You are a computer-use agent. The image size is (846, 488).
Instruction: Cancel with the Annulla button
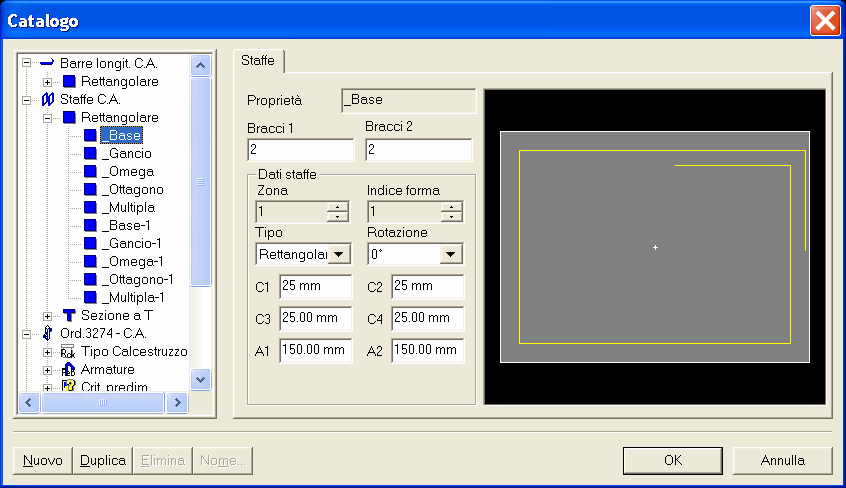point(782,460)
